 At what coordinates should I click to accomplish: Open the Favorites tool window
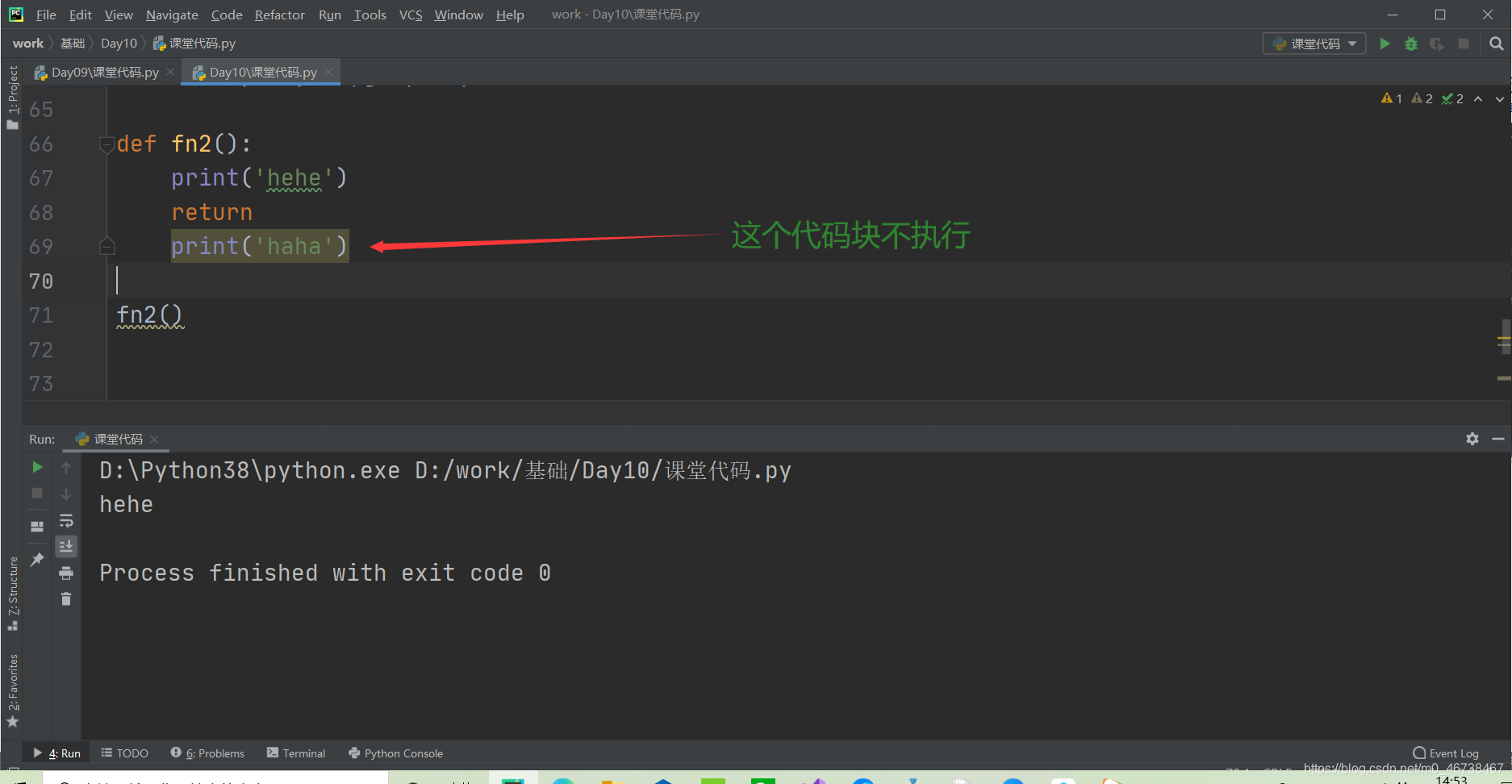click(x=12, y=690)
